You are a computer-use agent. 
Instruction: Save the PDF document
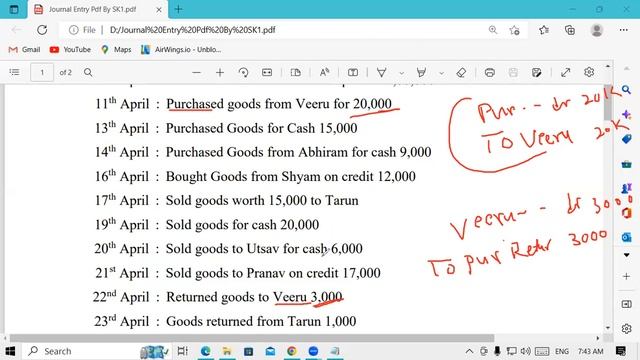tap(513, 73)
